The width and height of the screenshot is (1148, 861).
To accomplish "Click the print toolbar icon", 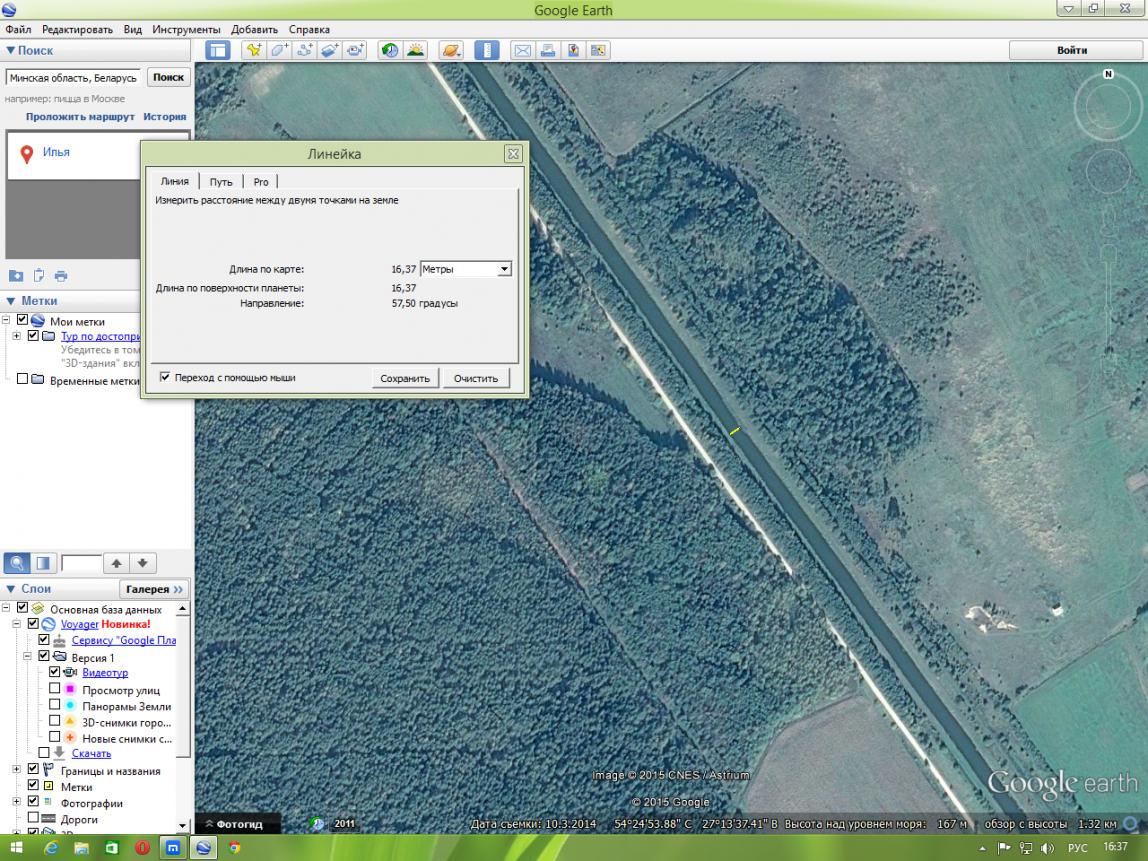I will tap(548, 51).
